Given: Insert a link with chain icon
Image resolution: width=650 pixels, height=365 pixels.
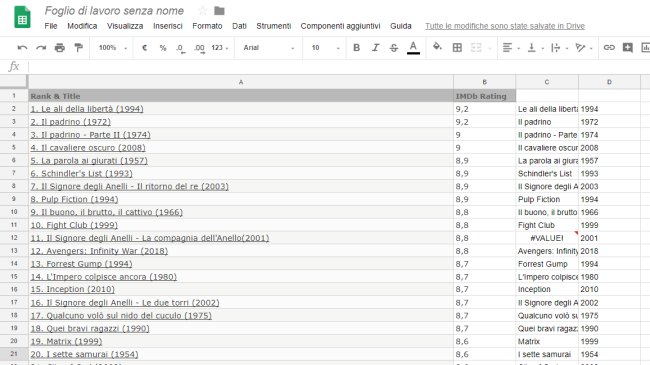Looking at the screenshot, I should [609, 48].
